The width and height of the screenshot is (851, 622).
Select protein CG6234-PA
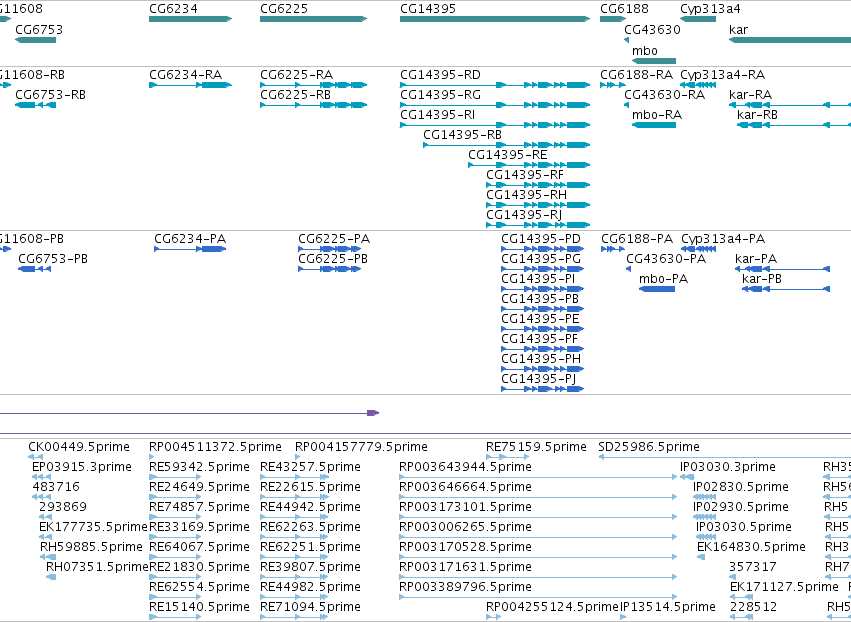click(190, 239)
